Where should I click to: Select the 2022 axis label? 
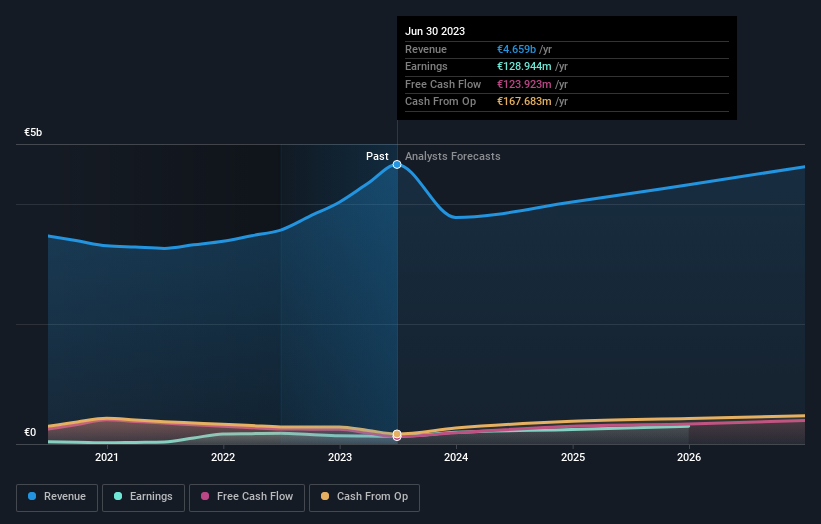click(223, 457)
